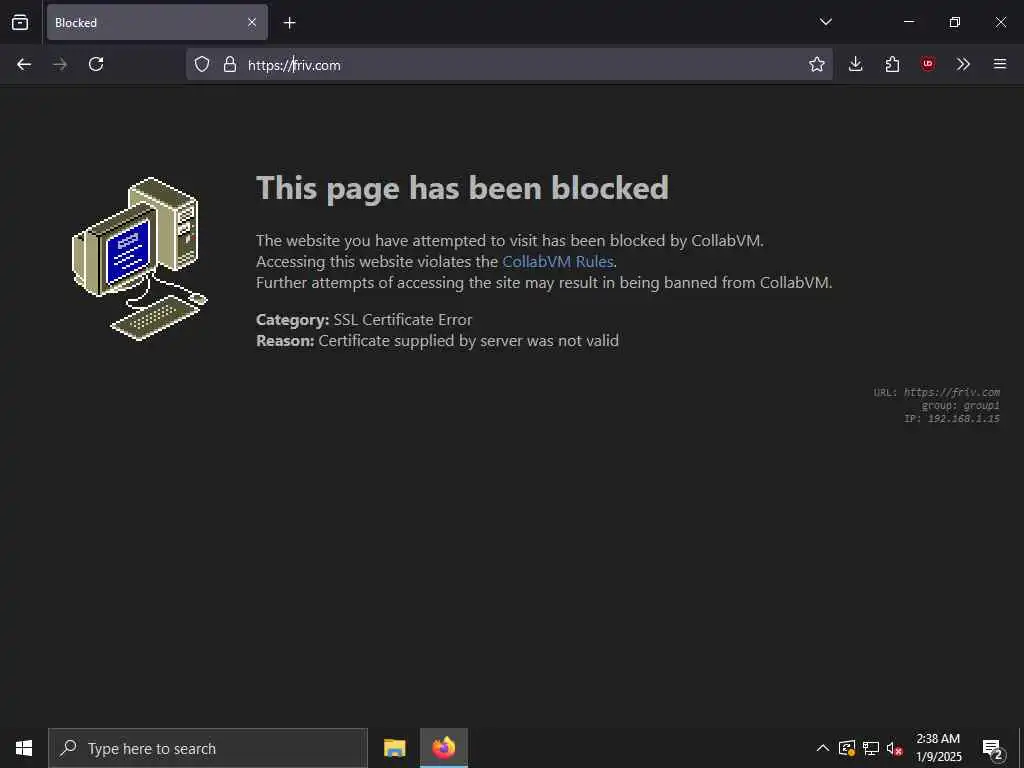Open File Explorer from the taskbar

click(394, 748)
